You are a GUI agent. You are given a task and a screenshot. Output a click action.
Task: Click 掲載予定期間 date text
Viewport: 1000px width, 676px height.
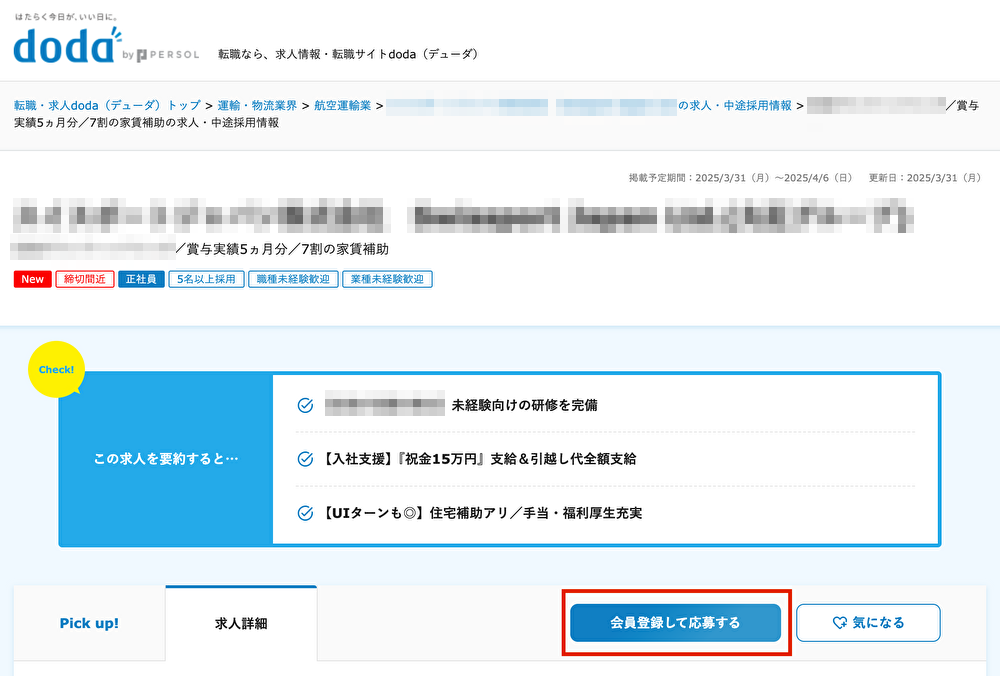[x=740, y=178]
